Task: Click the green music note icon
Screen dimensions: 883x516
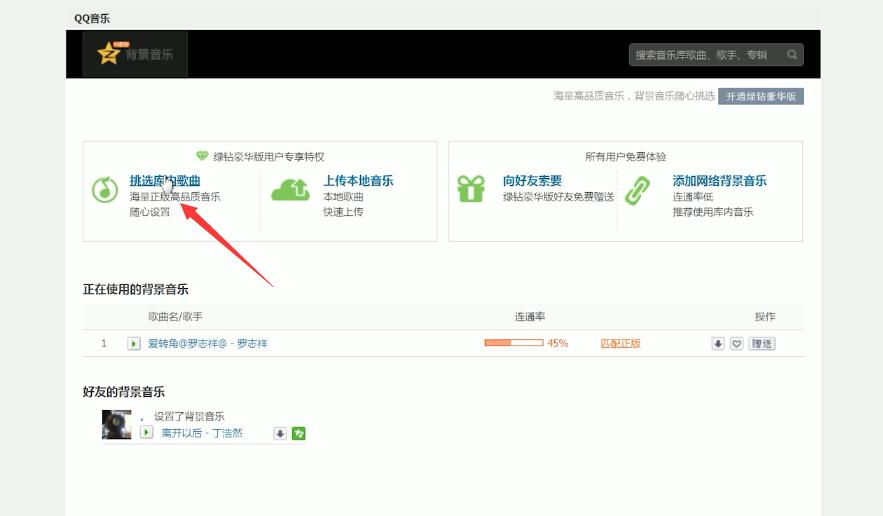Action: 105,189
